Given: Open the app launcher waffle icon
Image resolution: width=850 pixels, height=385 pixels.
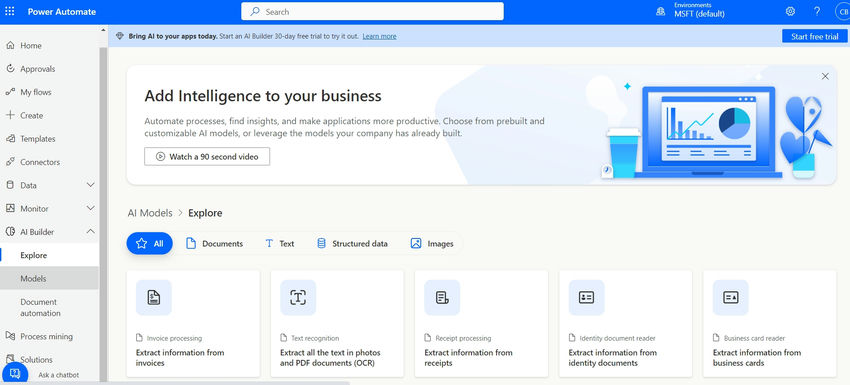Looking at the screenshot, I should pyautogui.click(x=10, y=11).
